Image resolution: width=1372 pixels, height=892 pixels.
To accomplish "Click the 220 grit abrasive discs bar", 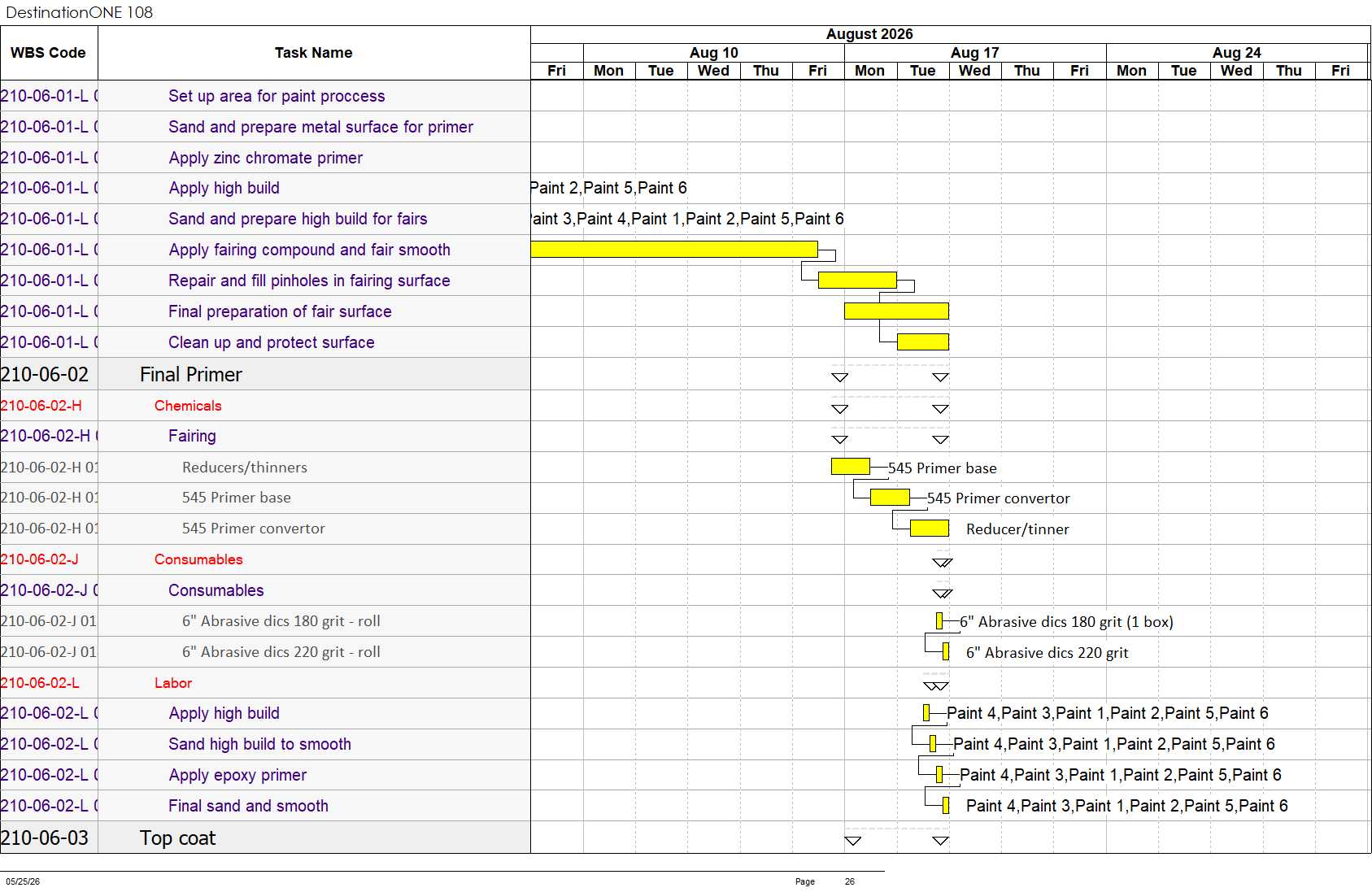I will click(946, 651).
